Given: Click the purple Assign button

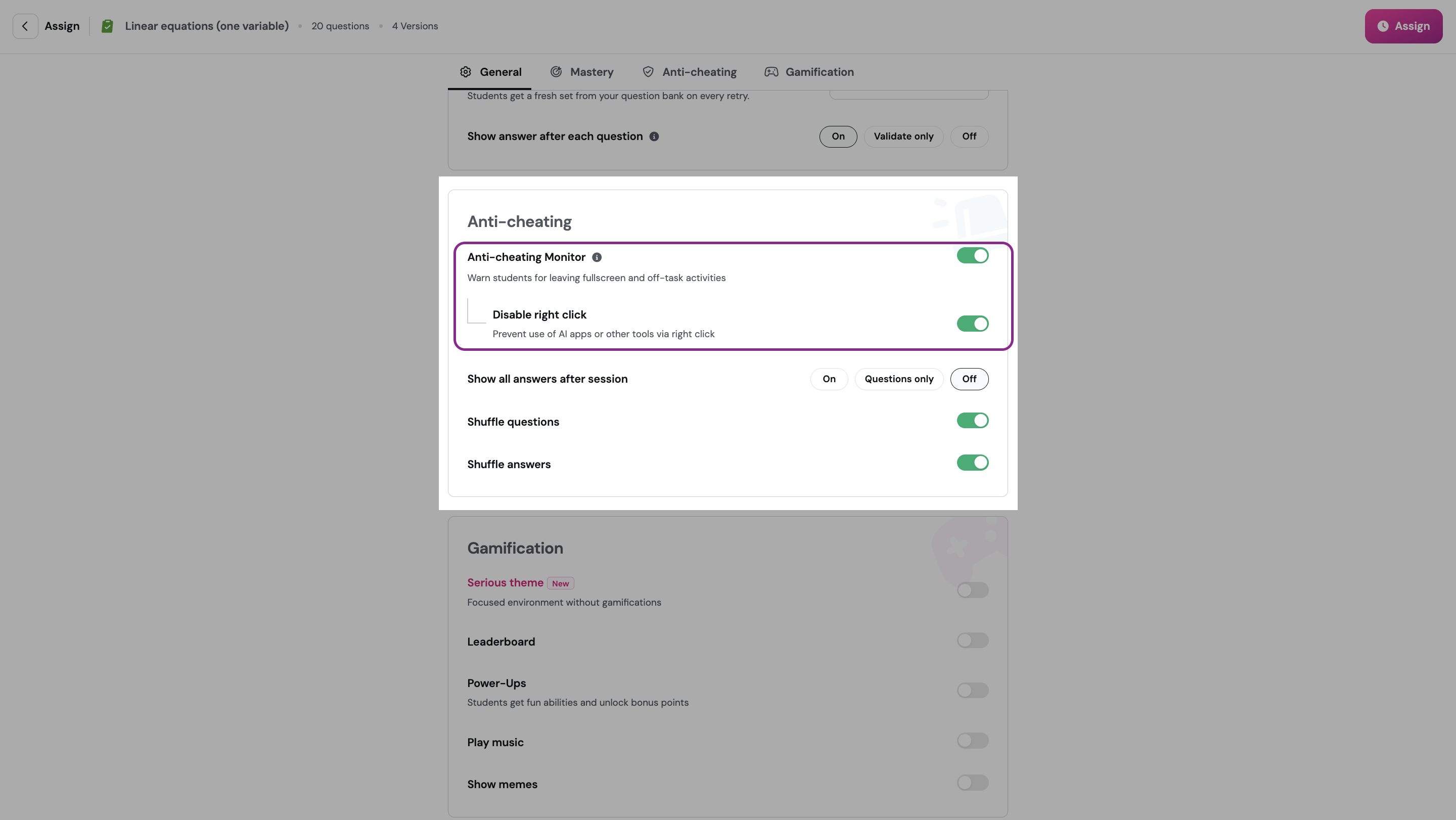Looking at the screenshot, I should pos(1403,26).
